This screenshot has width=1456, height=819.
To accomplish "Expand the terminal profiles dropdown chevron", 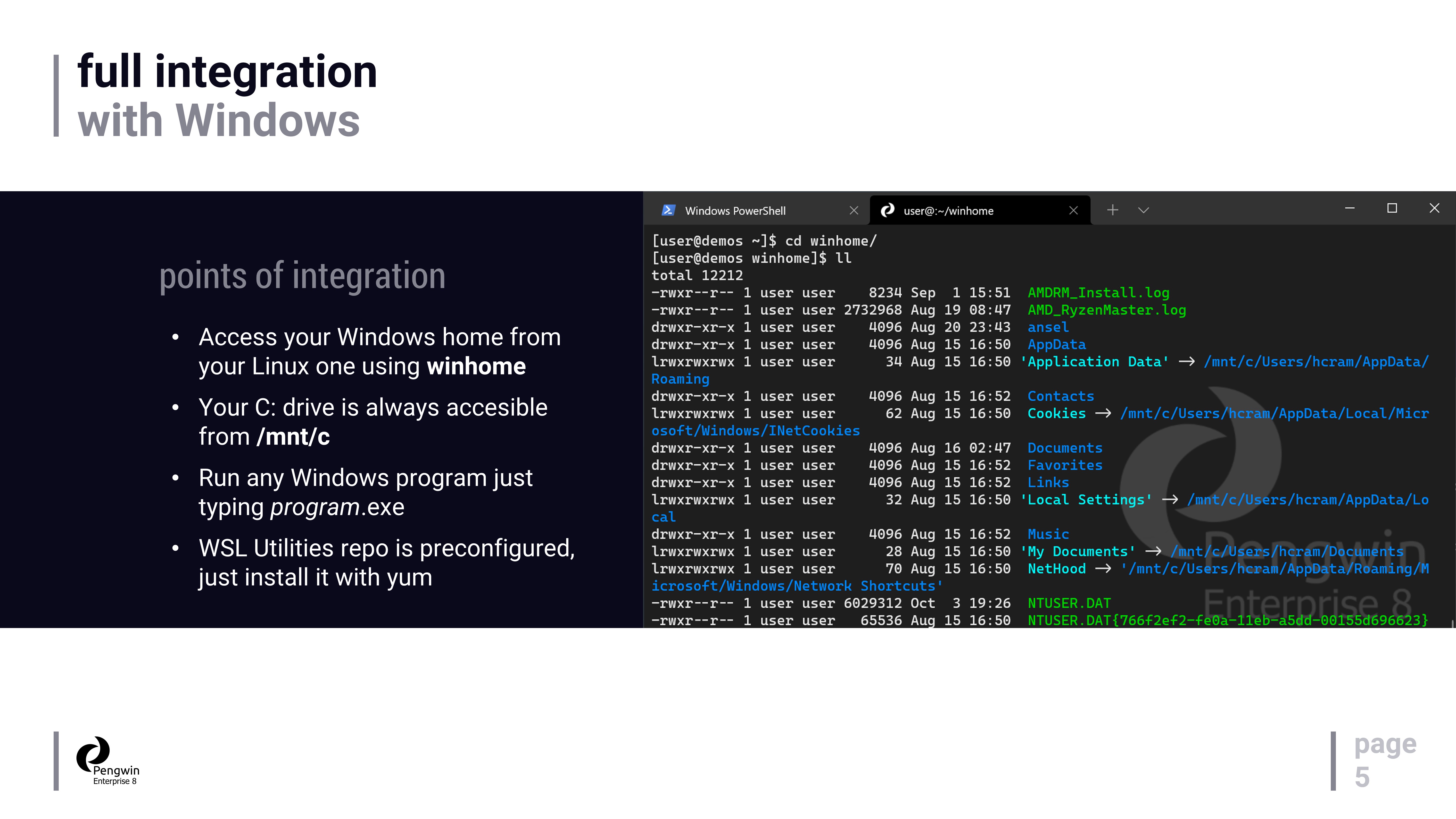I will click(1143, 210).
